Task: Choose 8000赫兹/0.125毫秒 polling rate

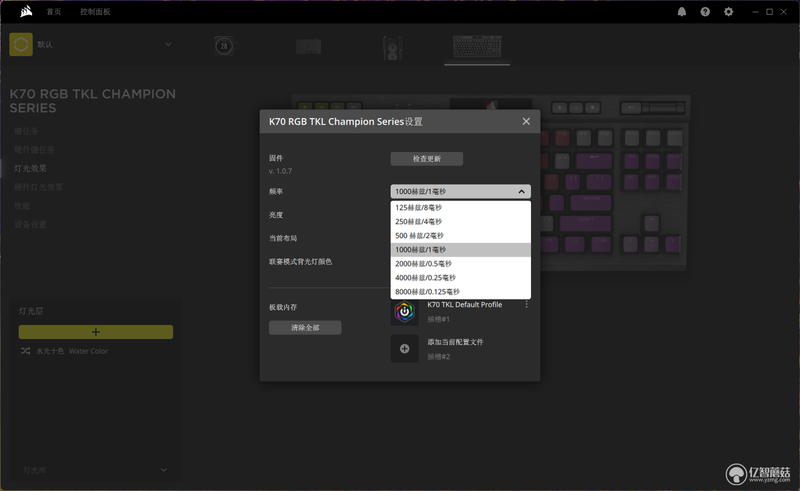Action: pyautogui.click(x=460, y=292)
